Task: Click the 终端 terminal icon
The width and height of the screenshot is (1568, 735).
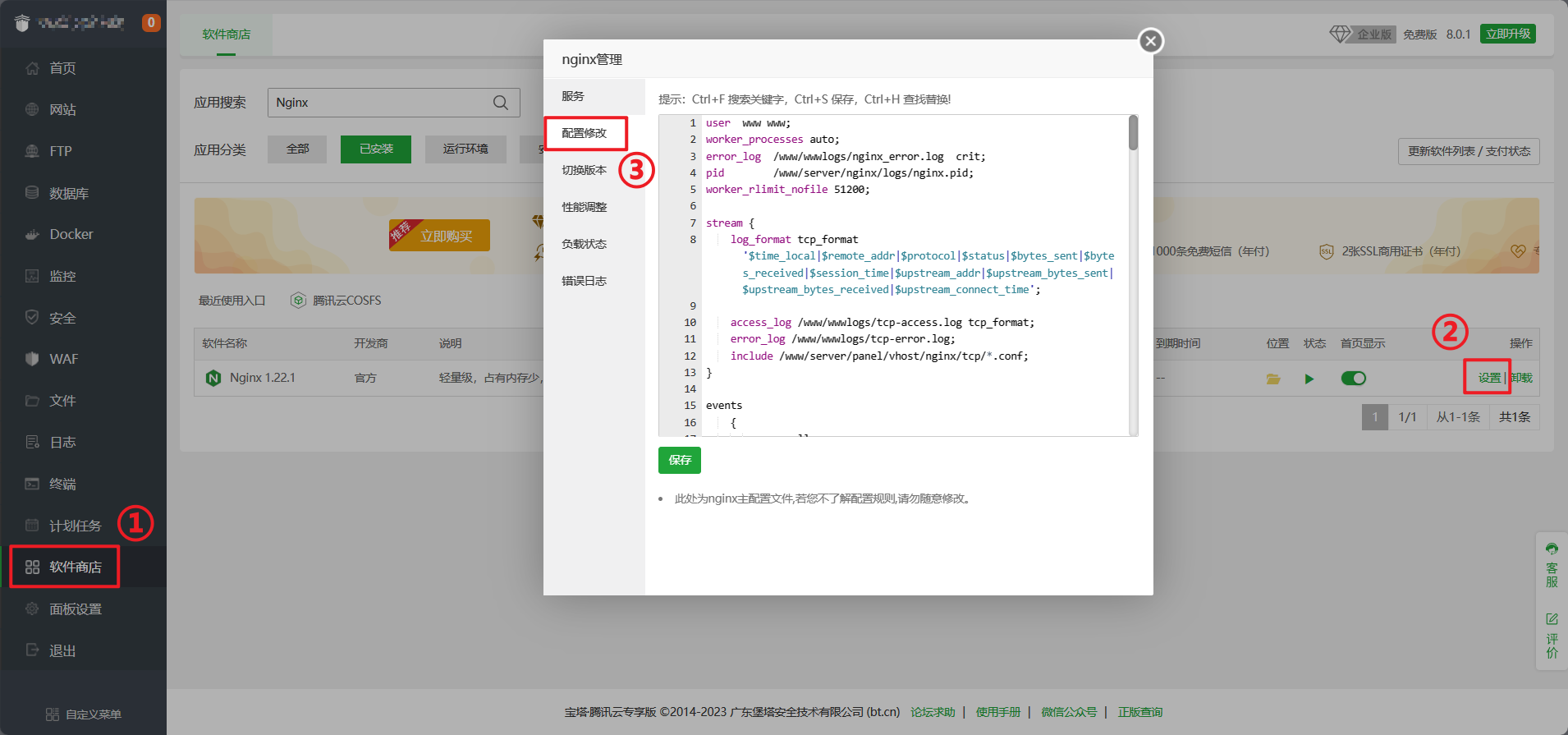Action: pyautogui.click(x=32, y=484)
